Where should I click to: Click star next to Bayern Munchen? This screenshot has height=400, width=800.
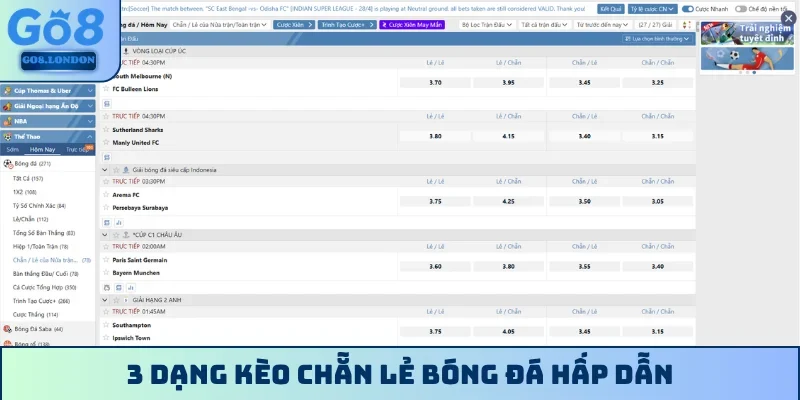[106, 272]
